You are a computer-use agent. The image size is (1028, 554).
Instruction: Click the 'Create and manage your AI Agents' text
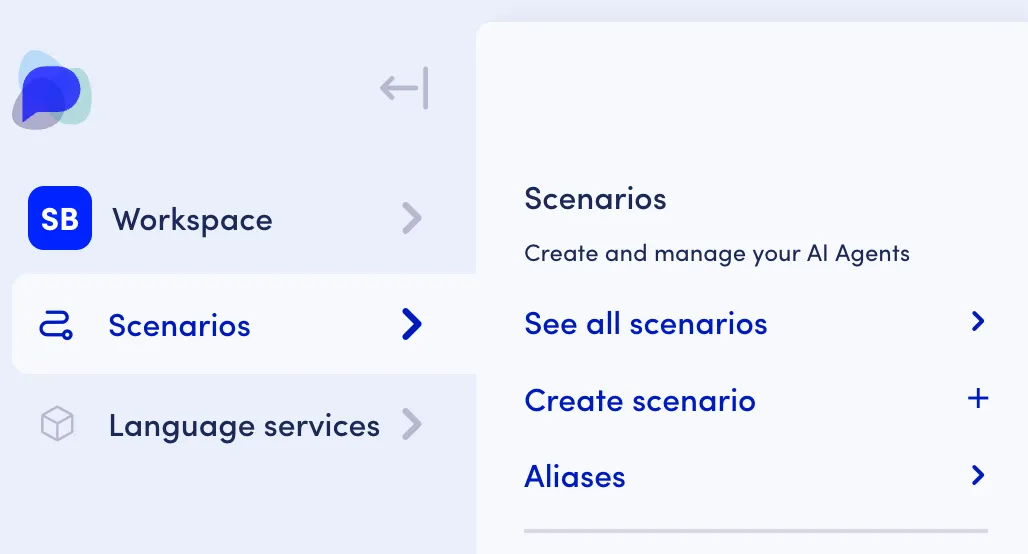[x=717, y=254]
